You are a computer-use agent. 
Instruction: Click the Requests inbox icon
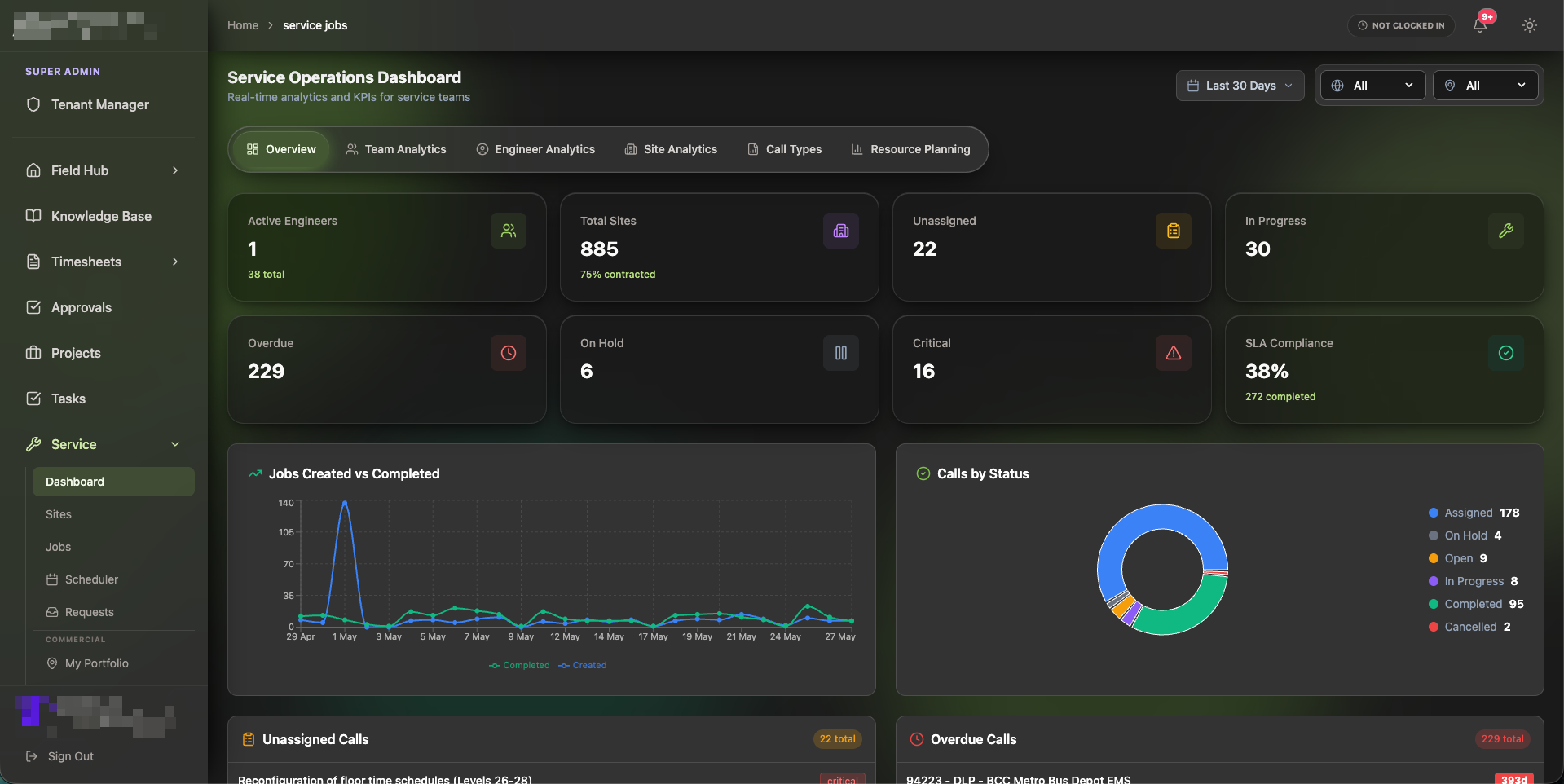click(x=52, y=612)
